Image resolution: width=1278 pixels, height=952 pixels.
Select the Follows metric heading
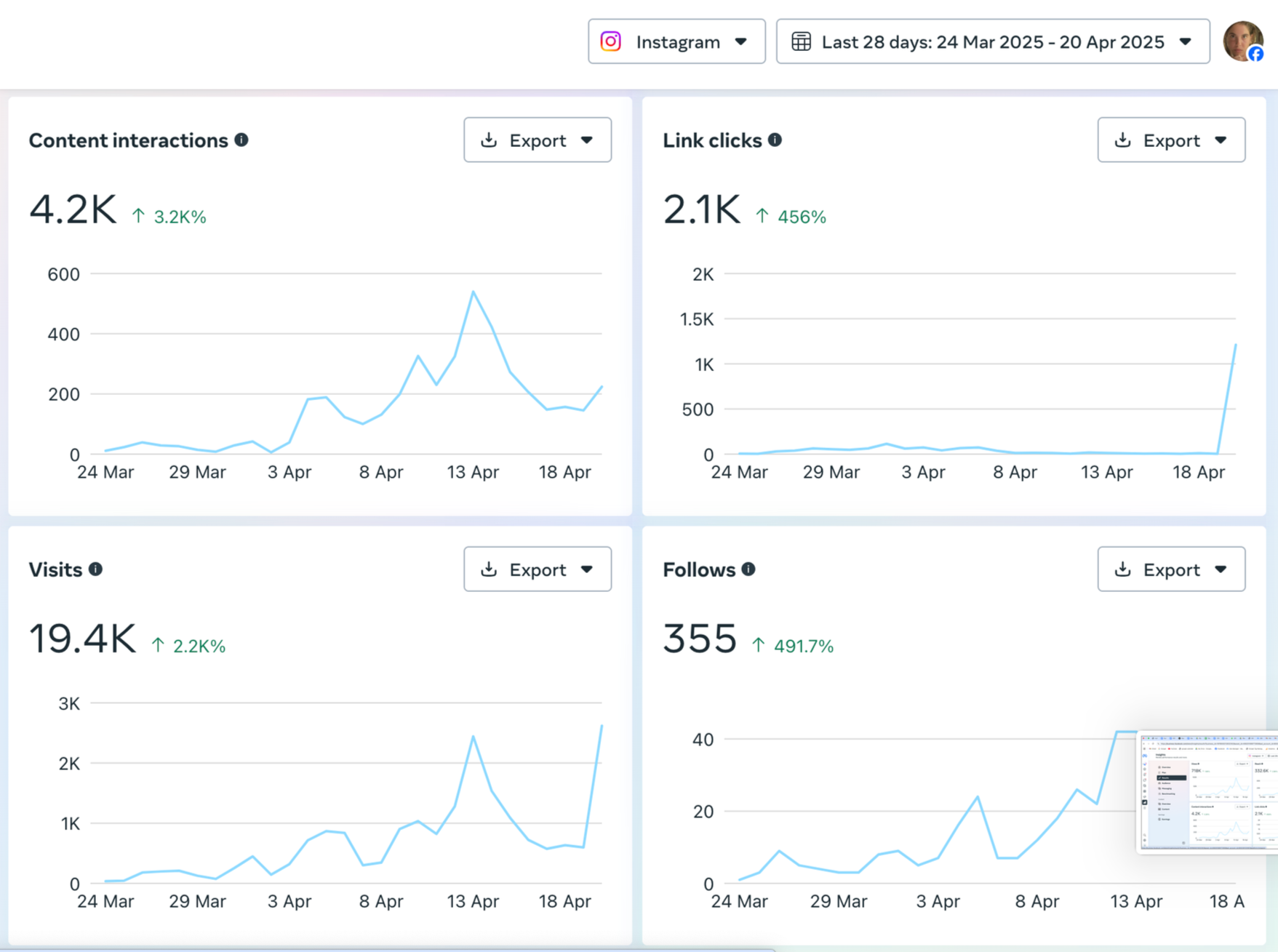click(698, 569)
